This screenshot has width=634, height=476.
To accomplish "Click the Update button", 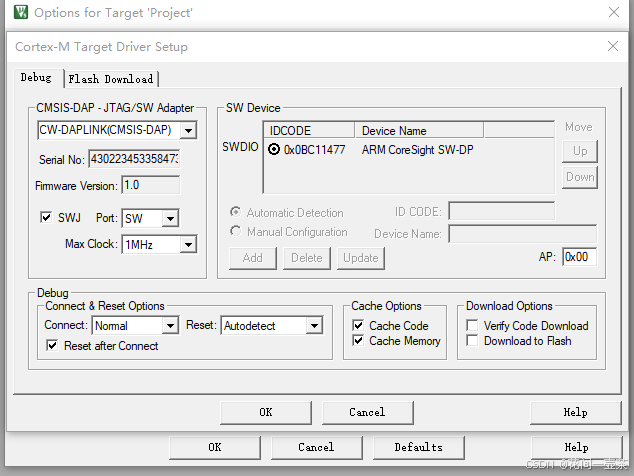I will (361, 258).
